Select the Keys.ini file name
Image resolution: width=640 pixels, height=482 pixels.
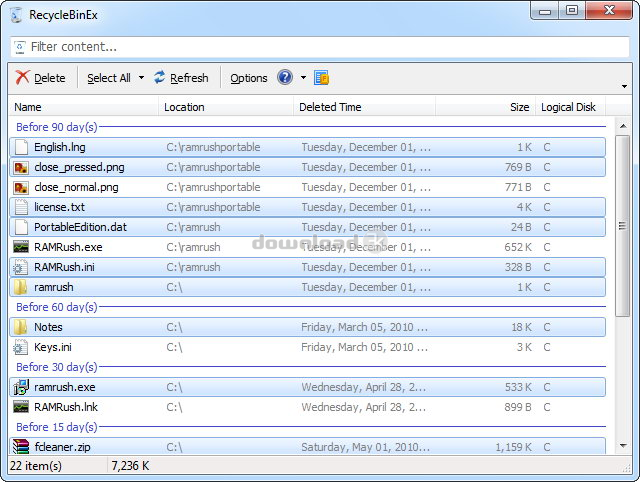point(53,347)
